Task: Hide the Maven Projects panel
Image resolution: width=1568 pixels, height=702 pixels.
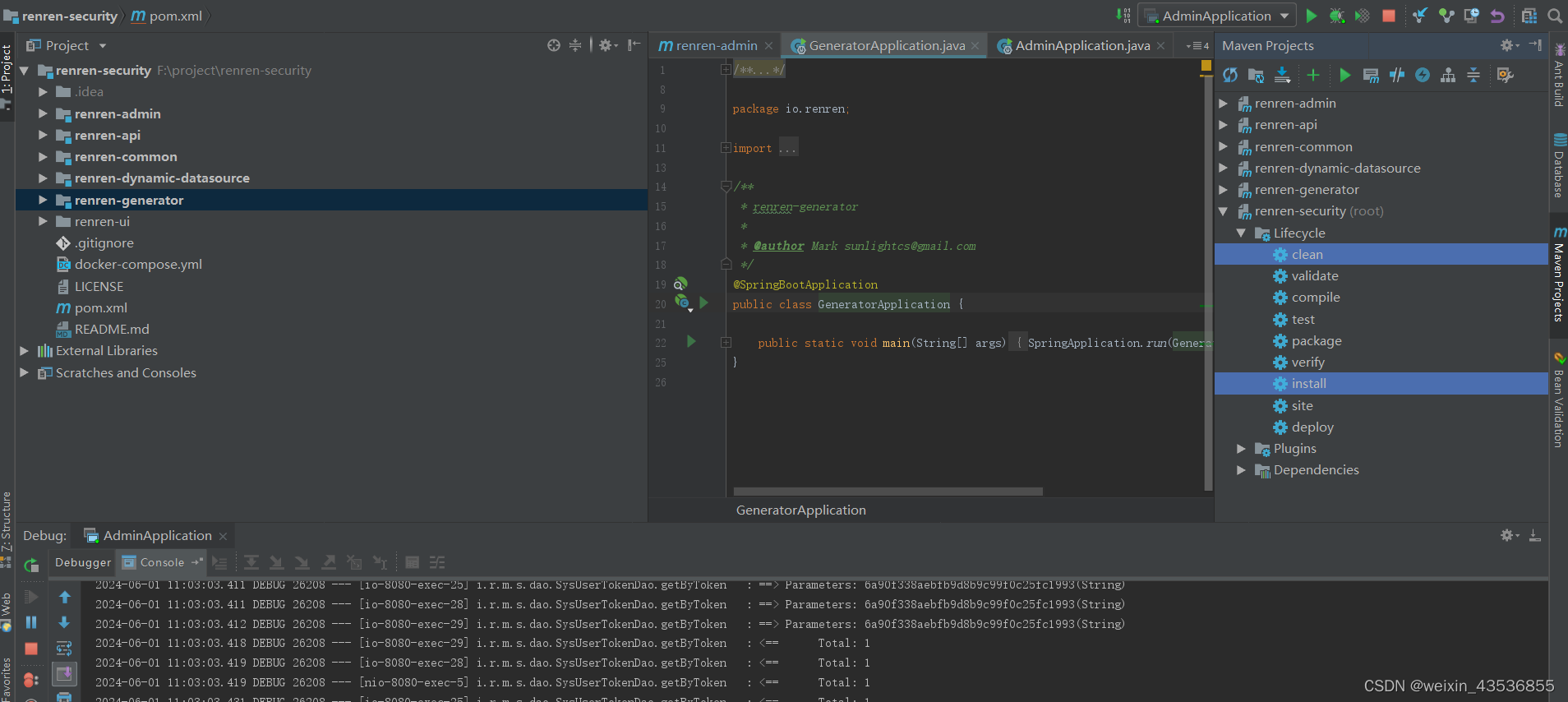Action: (1535, 45)
